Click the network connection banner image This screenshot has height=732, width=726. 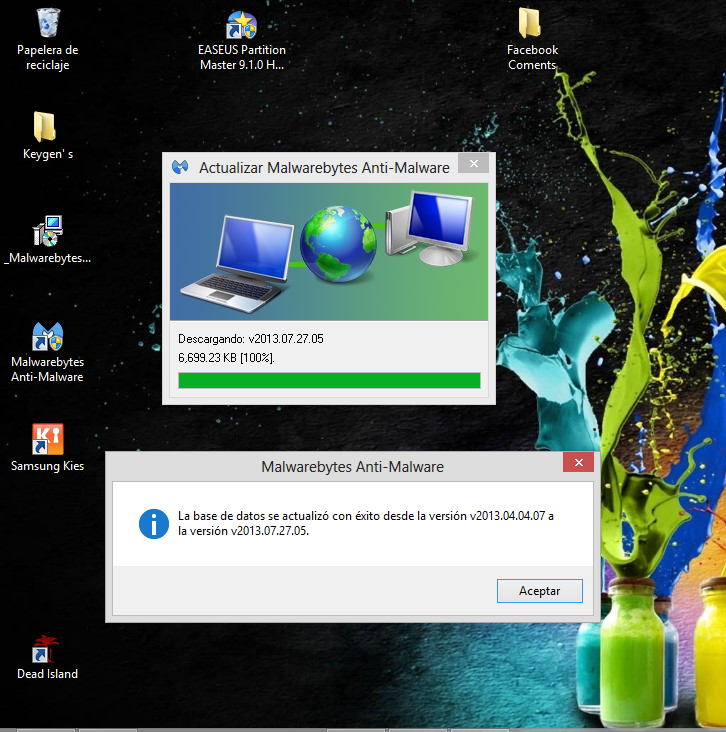click(x=329, y=252)
